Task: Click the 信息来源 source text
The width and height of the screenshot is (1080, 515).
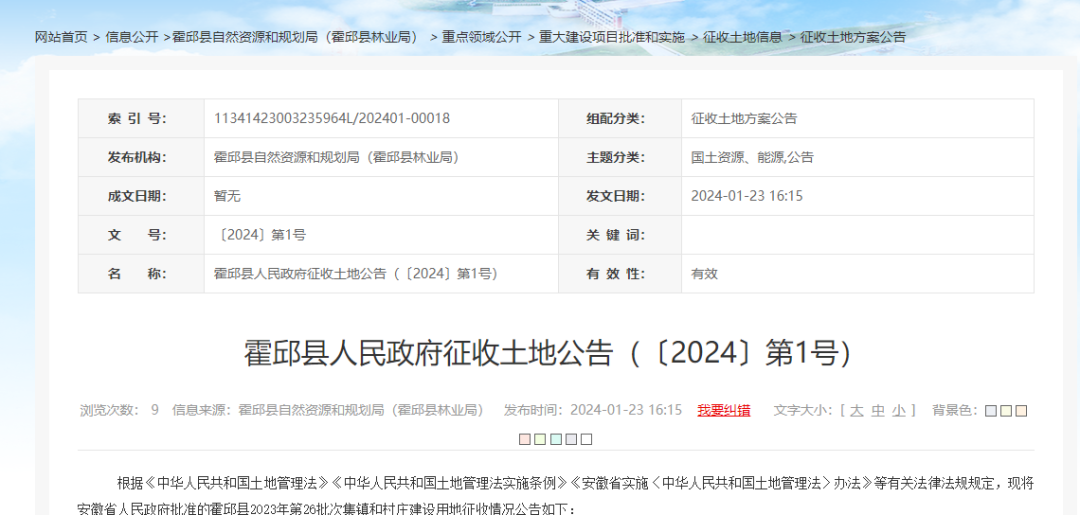Action: pyautogui.click(x=328, y=410)
